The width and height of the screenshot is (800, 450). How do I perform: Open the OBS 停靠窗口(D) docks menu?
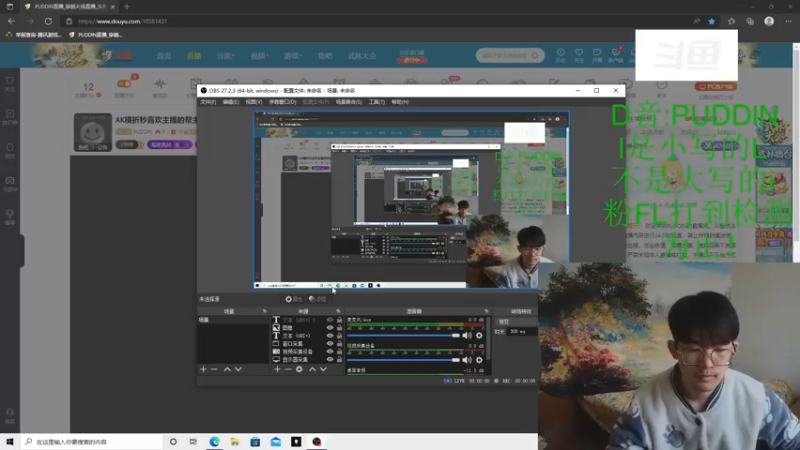tap(282, 102)
